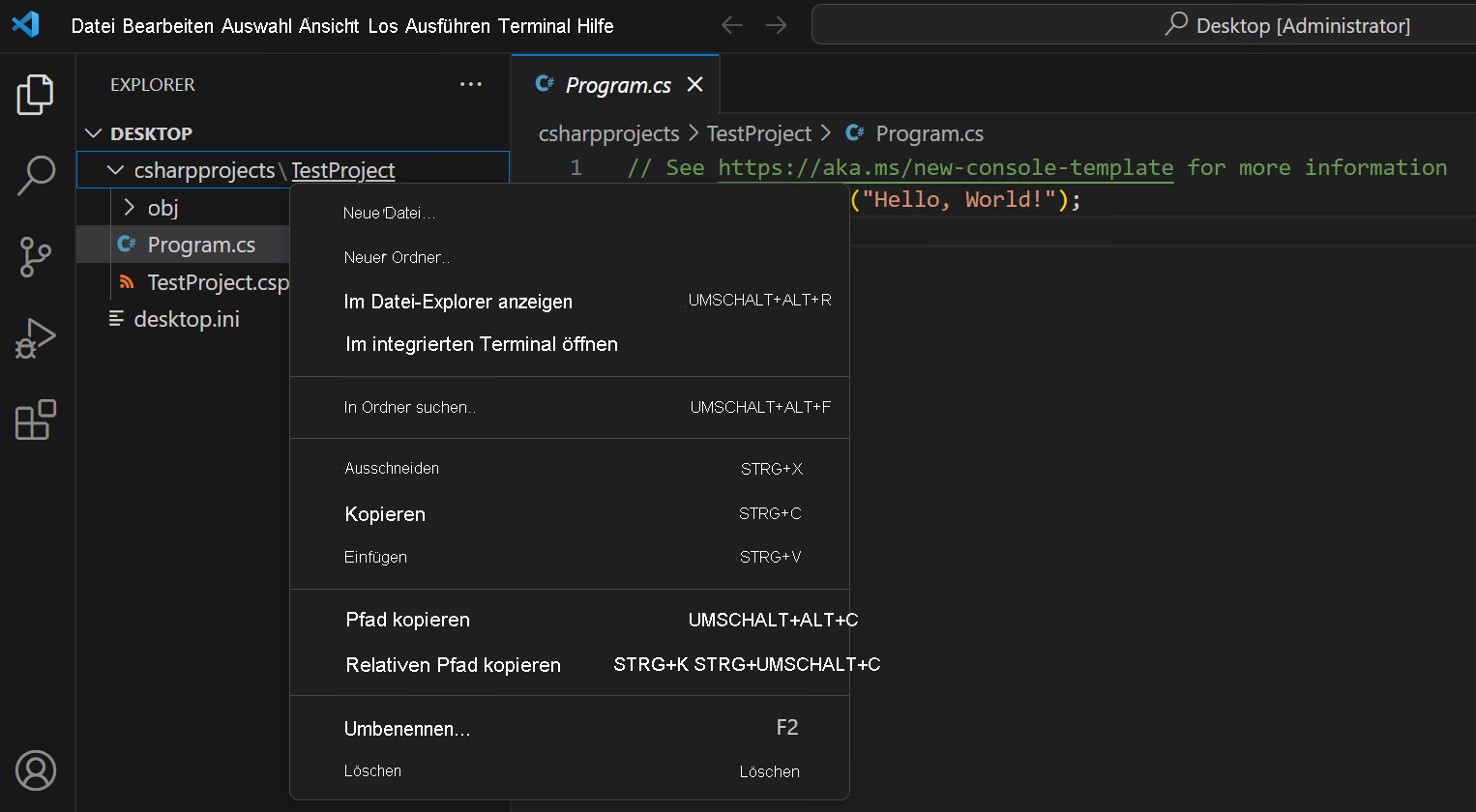Open Explorer views and more actions ellipsis
Screen dimensions: 1476x812
[x=471, y=84]
